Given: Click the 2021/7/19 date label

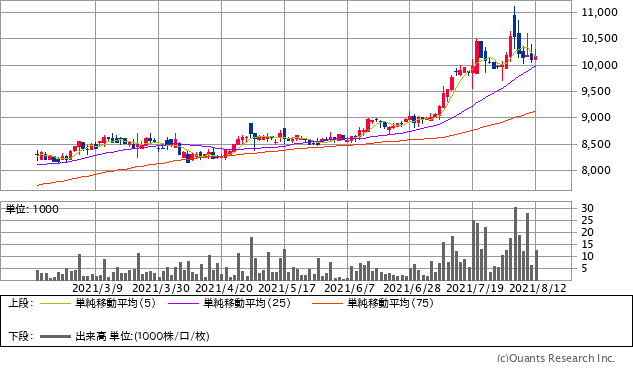Looking at the screenshot, I should coord(475,288).
